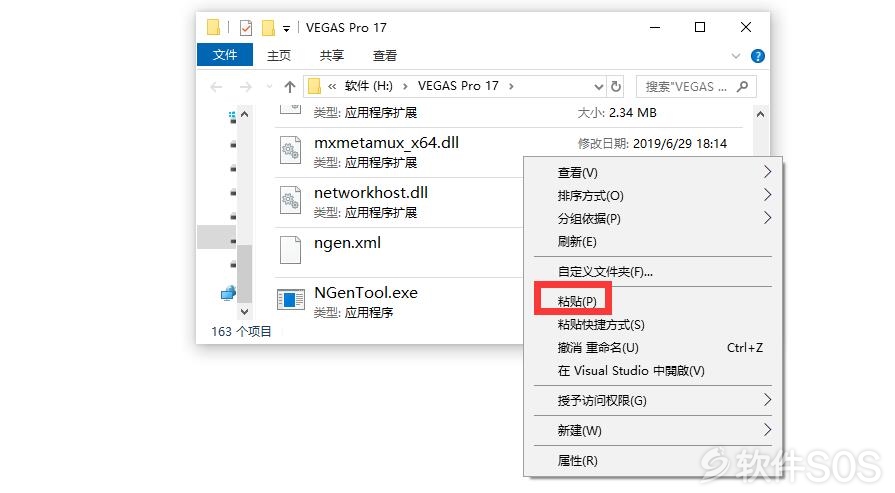Screen dimensions: 895x493
Task: Click the folder icon in title bar
Action: 213,27
